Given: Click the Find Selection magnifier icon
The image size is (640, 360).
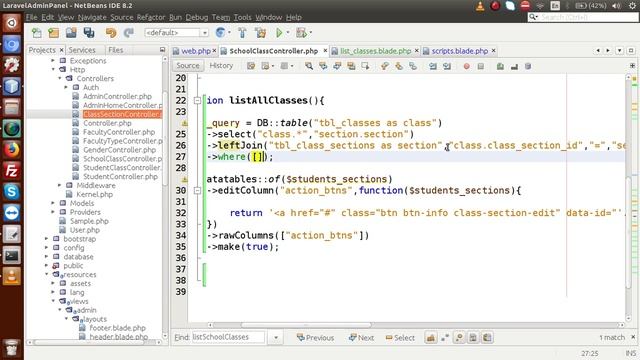Looking at the screenshot, I should (x=309, y=66).
